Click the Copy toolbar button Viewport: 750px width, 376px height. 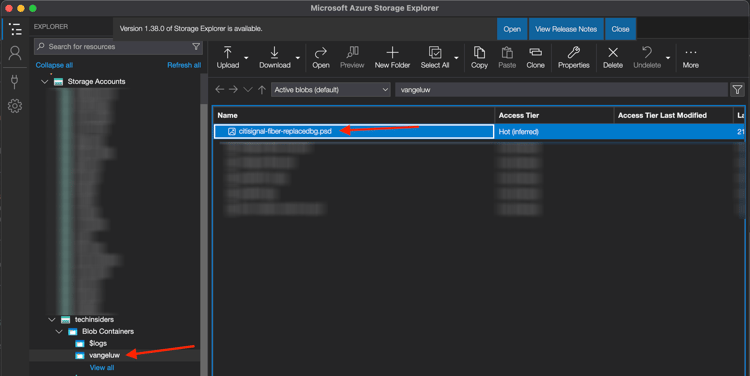tap(479, 58)
